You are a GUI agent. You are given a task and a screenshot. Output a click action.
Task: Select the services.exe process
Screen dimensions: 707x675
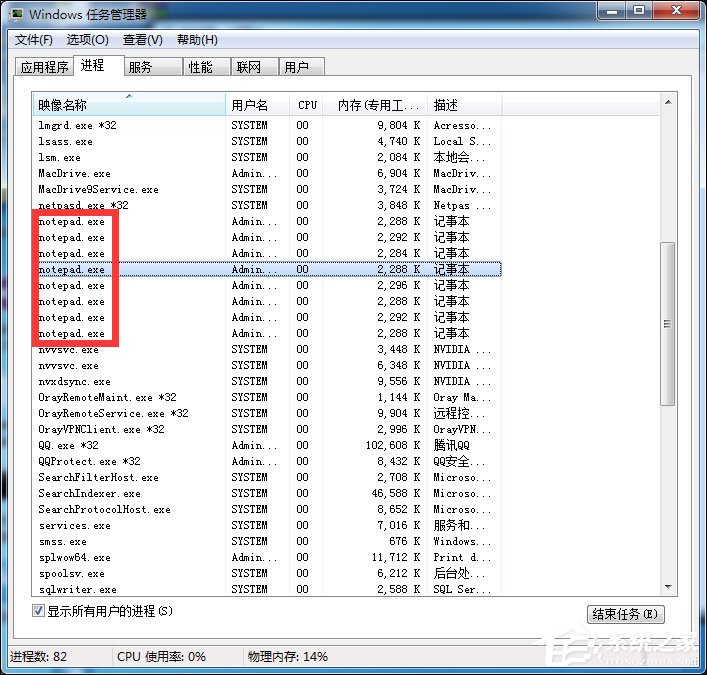267,526
